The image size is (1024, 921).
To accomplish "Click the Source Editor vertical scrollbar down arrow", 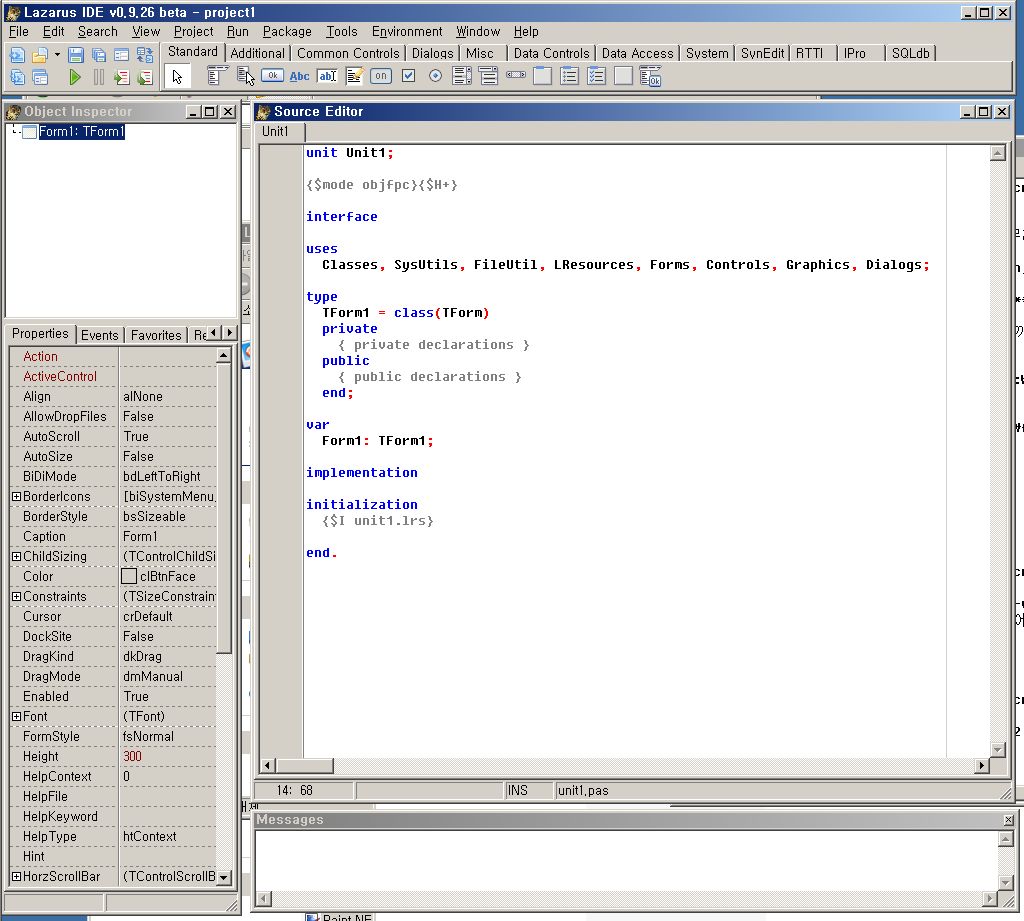I will (x=998, y=750).
